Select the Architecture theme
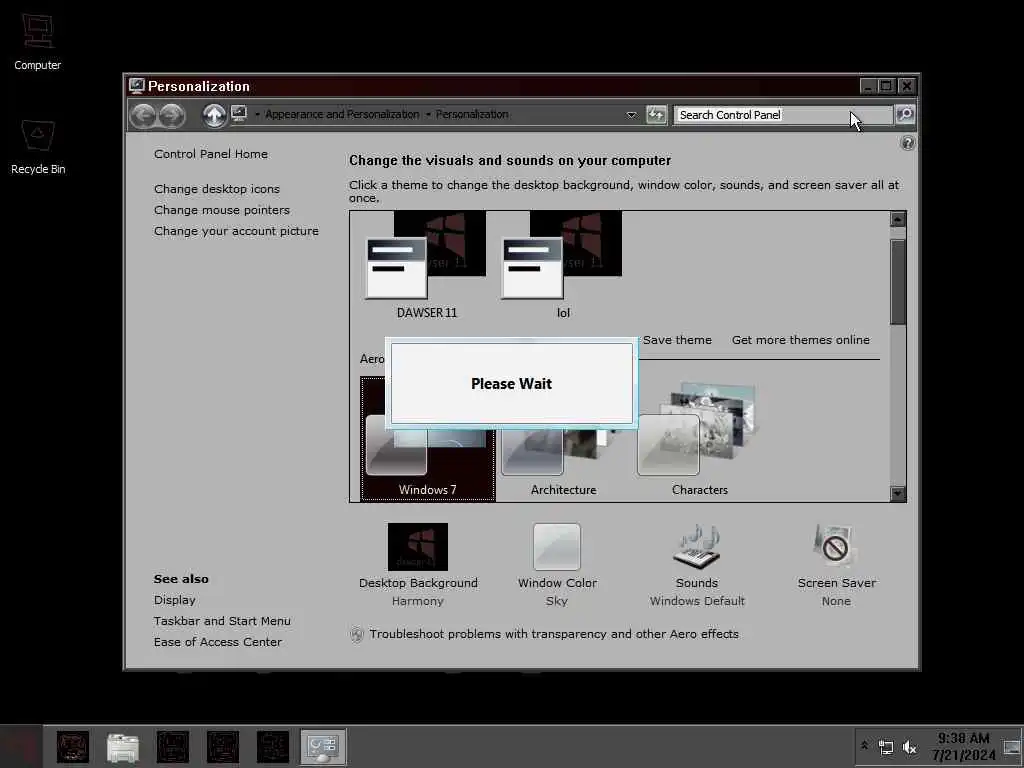 [563, 451]
